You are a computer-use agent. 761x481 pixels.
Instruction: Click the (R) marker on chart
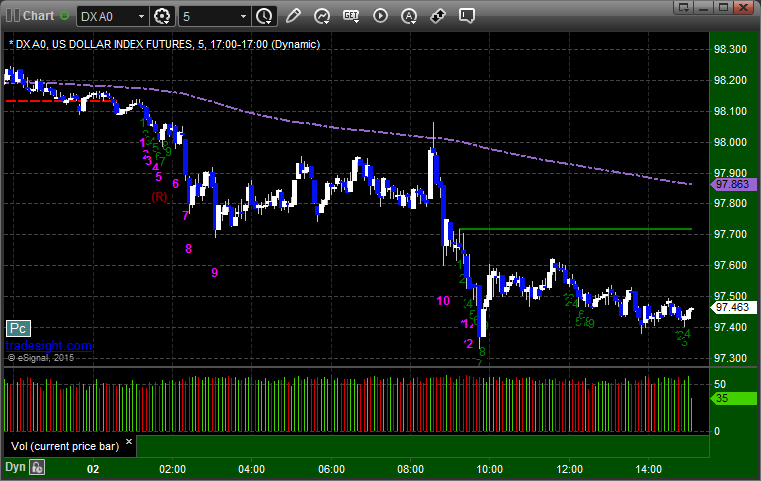[x=159, y=197]
